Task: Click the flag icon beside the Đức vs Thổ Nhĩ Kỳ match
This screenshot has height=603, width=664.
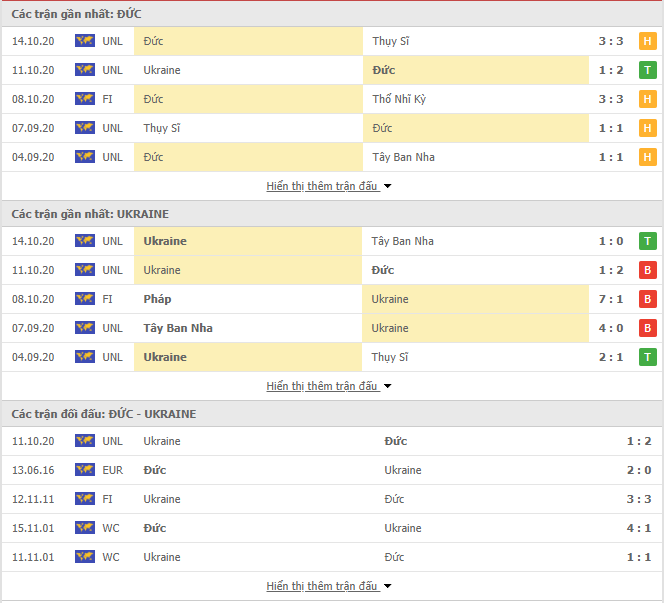Action: tap(85, 99)
